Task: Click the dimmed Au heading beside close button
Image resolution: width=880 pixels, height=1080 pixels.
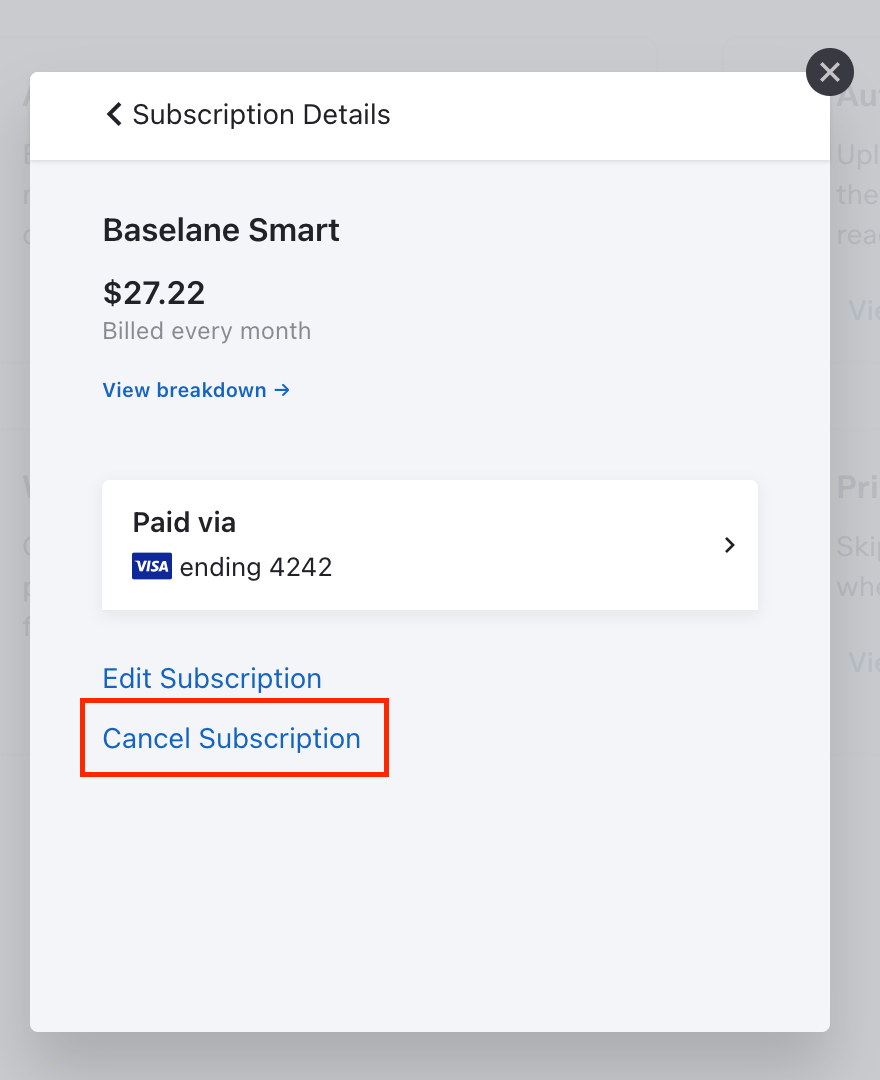Action: pos(859,96)
